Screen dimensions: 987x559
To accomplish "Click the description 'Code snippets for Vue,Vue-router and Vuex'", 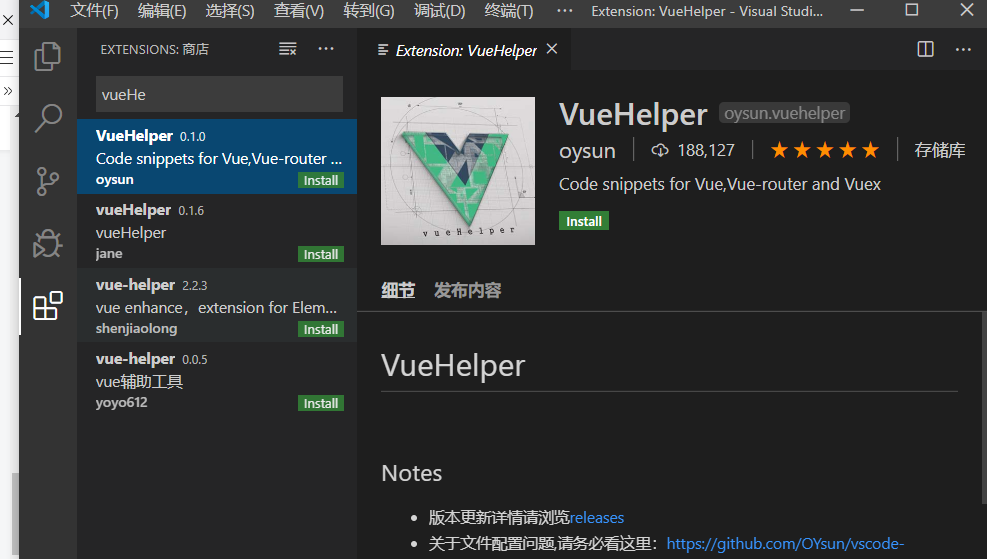I will [x=719, y=184].
